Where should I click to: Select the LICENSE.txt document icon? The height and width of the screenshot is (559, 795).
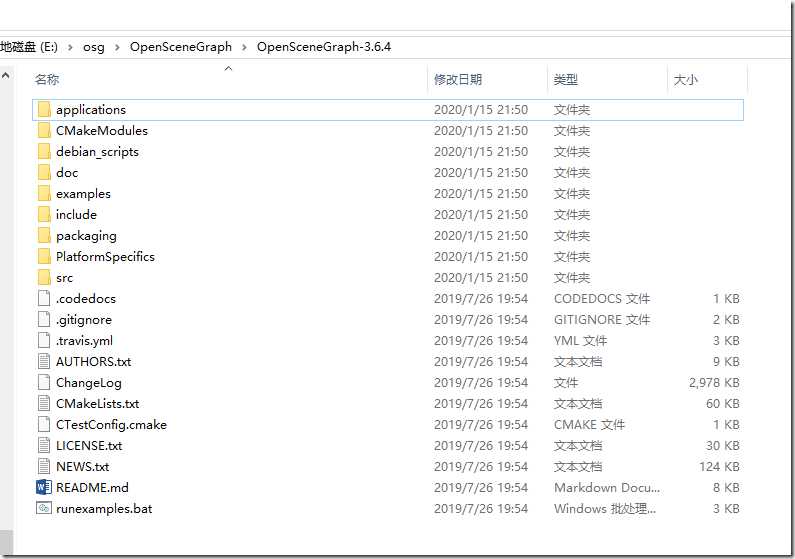(x=44, y=445)
